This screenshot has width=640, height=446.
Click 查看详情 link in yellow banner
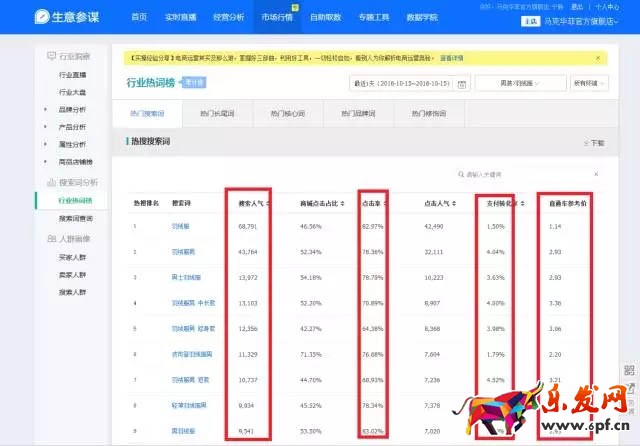coord(451,58)
